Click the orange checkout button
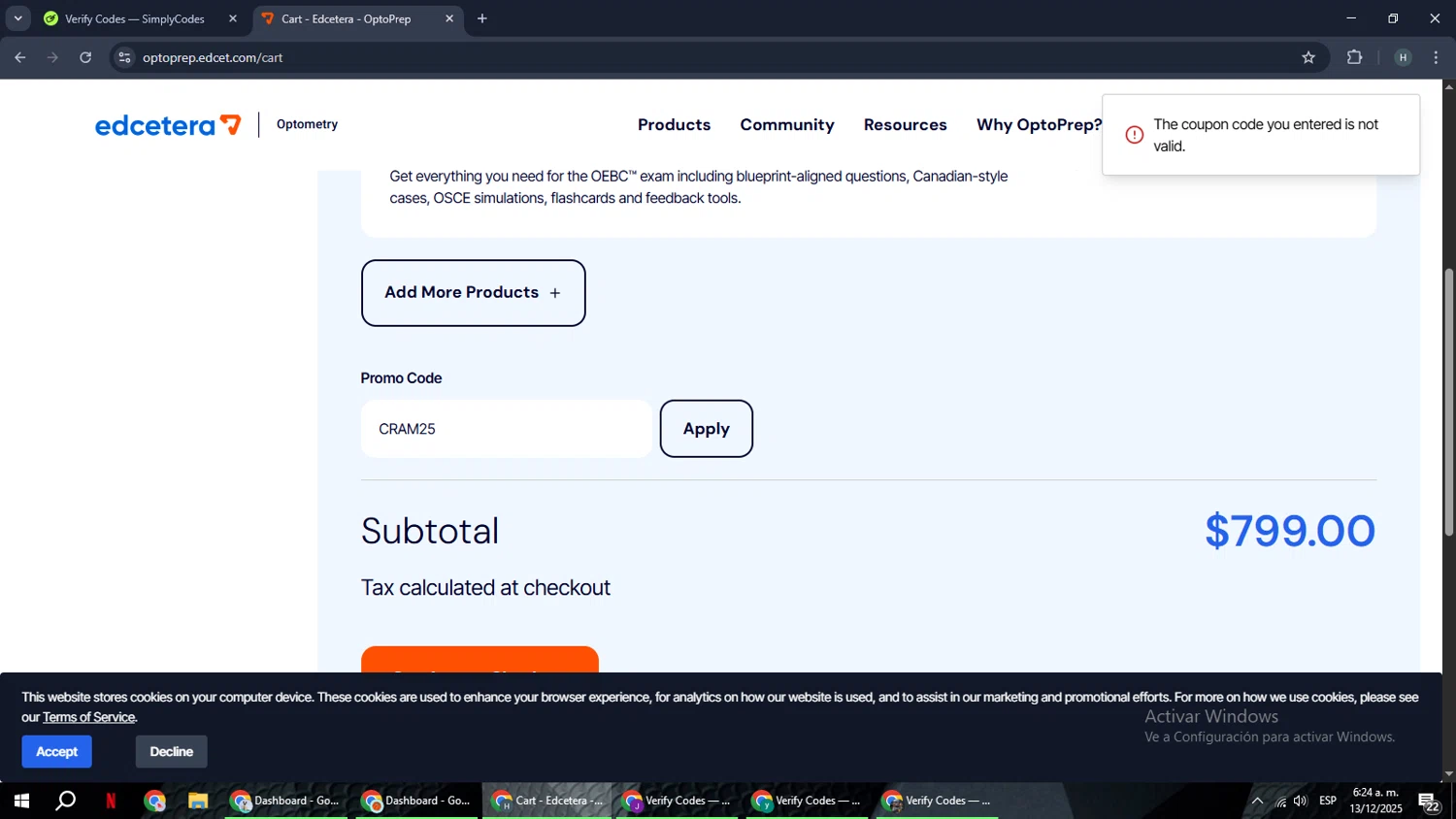This screenshot has width=1456, height=819. point(480,660)
